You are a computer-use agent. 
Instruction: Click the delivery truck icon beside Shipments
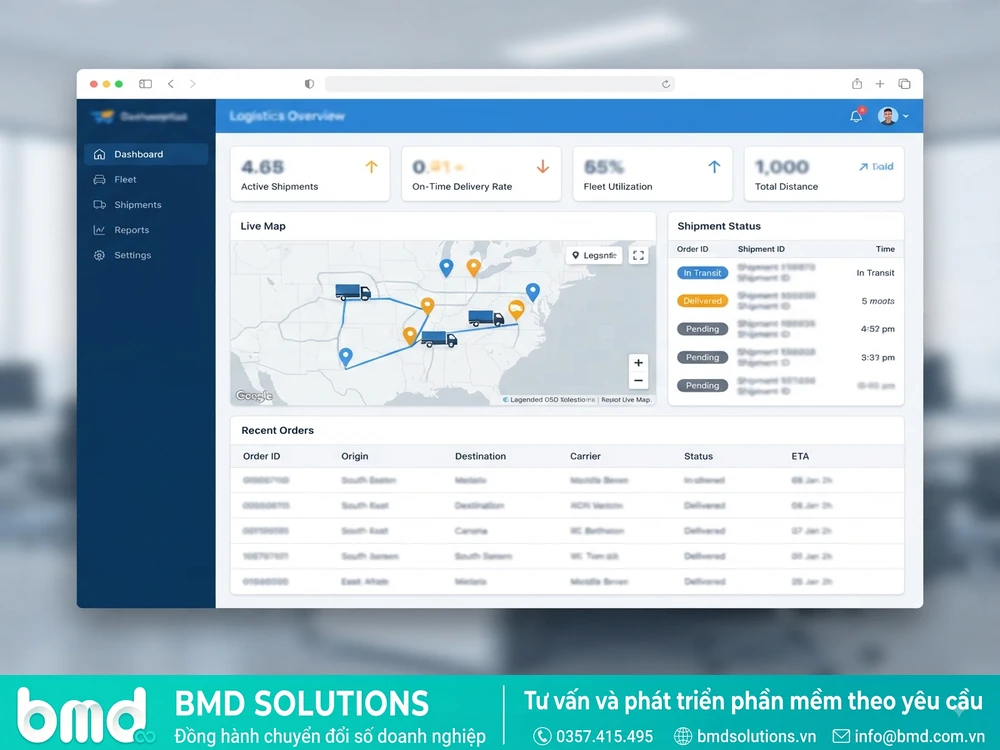click(x=99, y=205)
